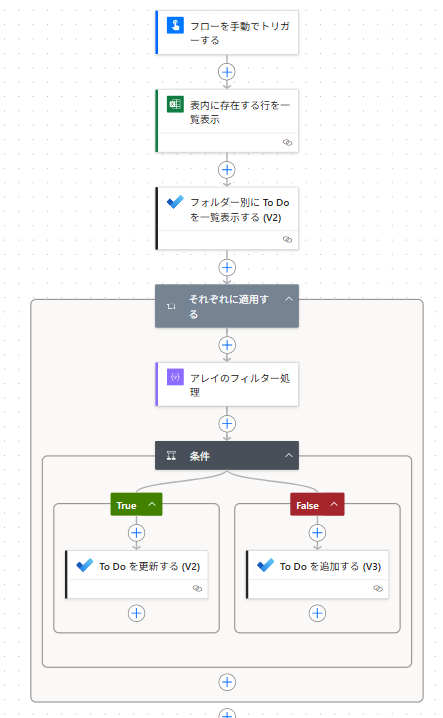Click the link icon on To Do を追加する card
Image resolution: width=443 pixels, height=718 pixels.
pyautogui.click(x=378, y=588)
